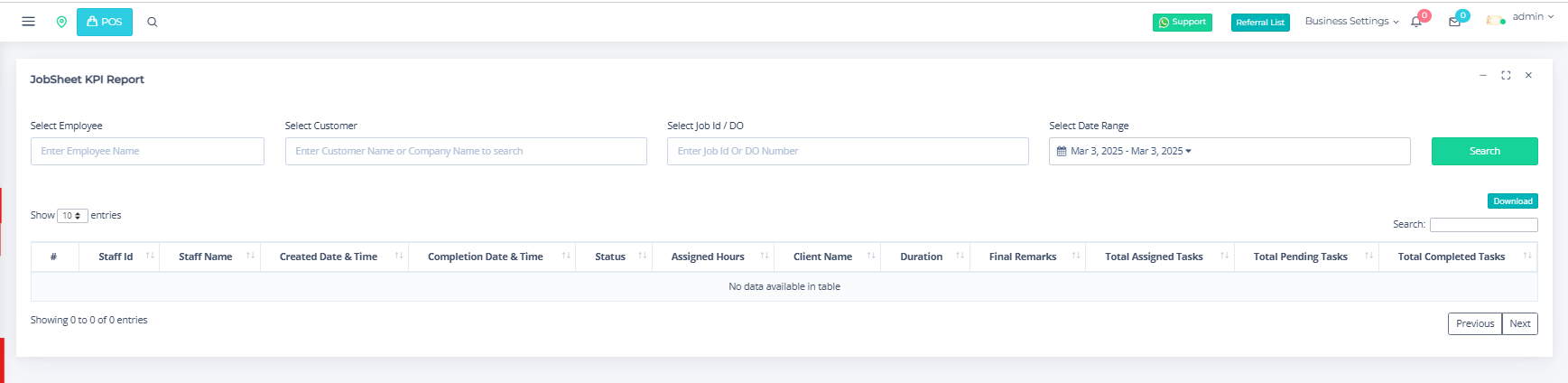Click the Enter Job Id or DO Number field
The height and width of the screenshot is (383, 1568).
[847, 152]
